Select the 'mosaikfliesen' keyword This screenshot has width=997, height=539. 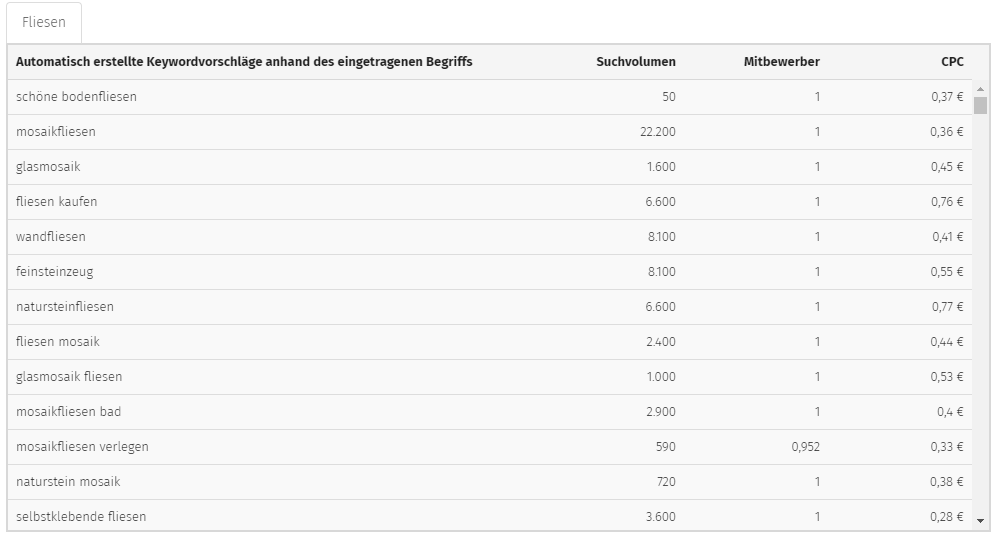point(56,132)
